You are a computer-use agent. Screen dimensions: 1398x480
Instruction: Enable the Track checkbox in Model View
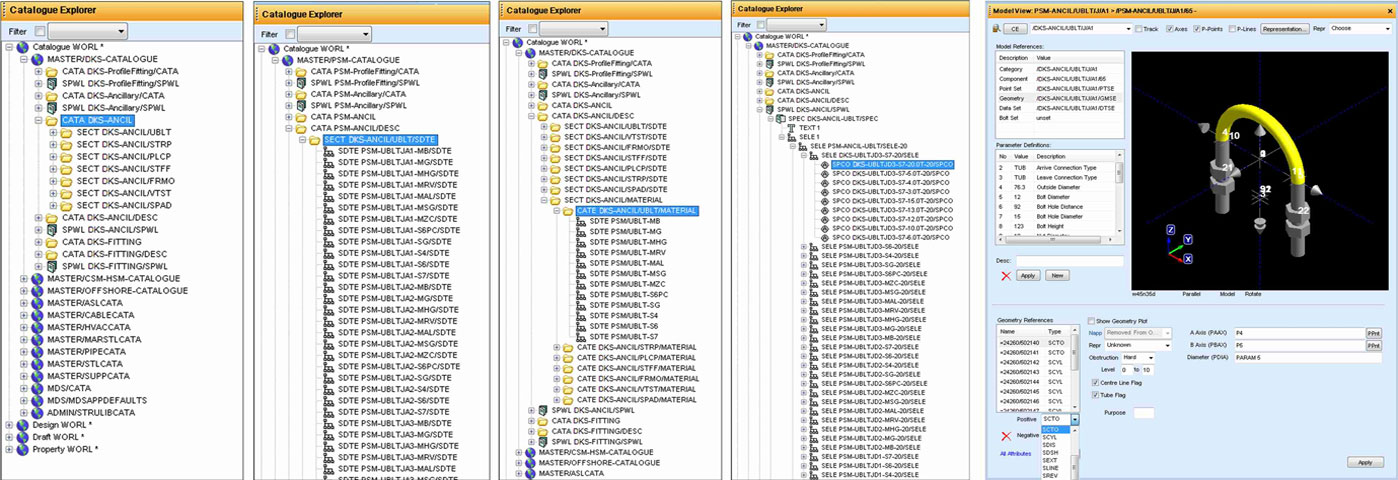[1138, 29]
